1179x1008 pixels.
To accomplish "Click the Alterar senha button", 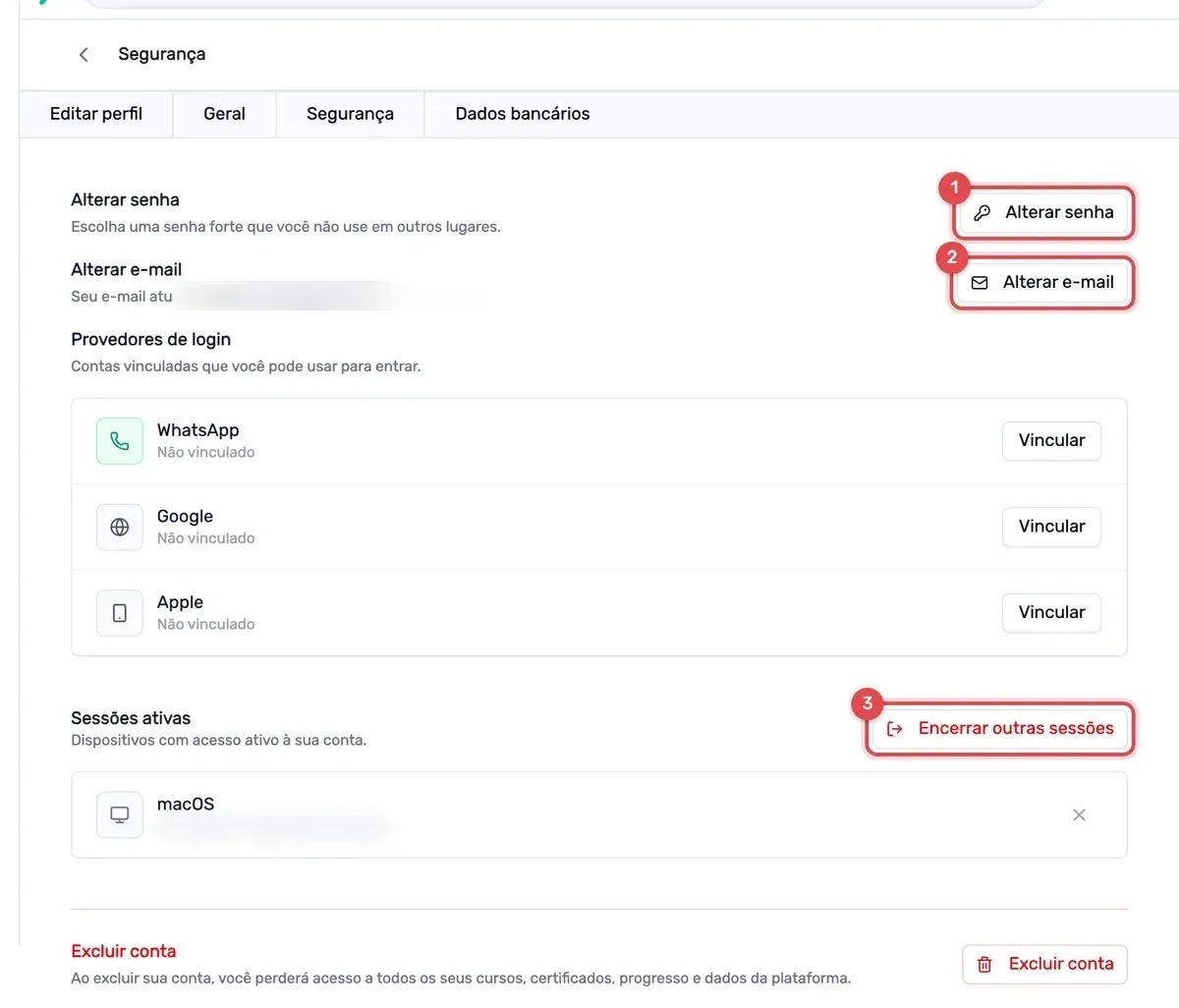I will 1043,212.
